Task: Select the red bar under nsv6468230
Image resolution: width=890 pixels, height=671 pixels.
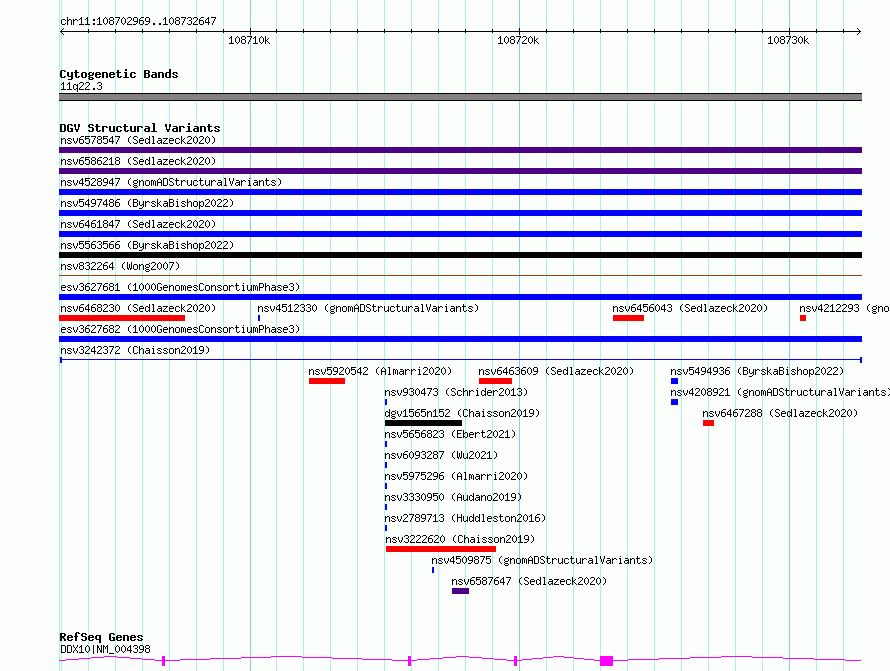Action: (122, 318)
